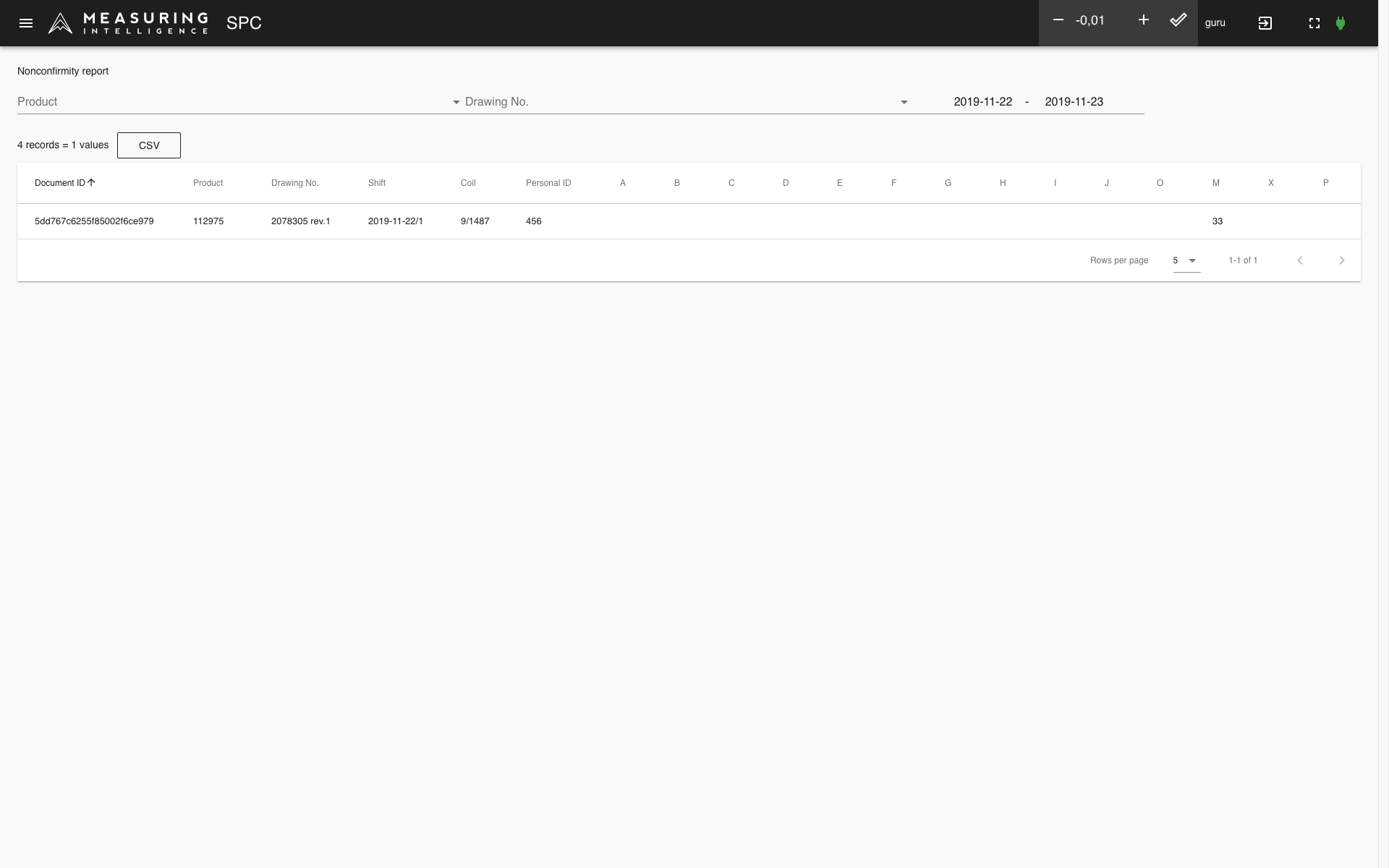Click the login/logout door icon
Viewport: 1389px width, 868px height.
[x=1264, y=23]
